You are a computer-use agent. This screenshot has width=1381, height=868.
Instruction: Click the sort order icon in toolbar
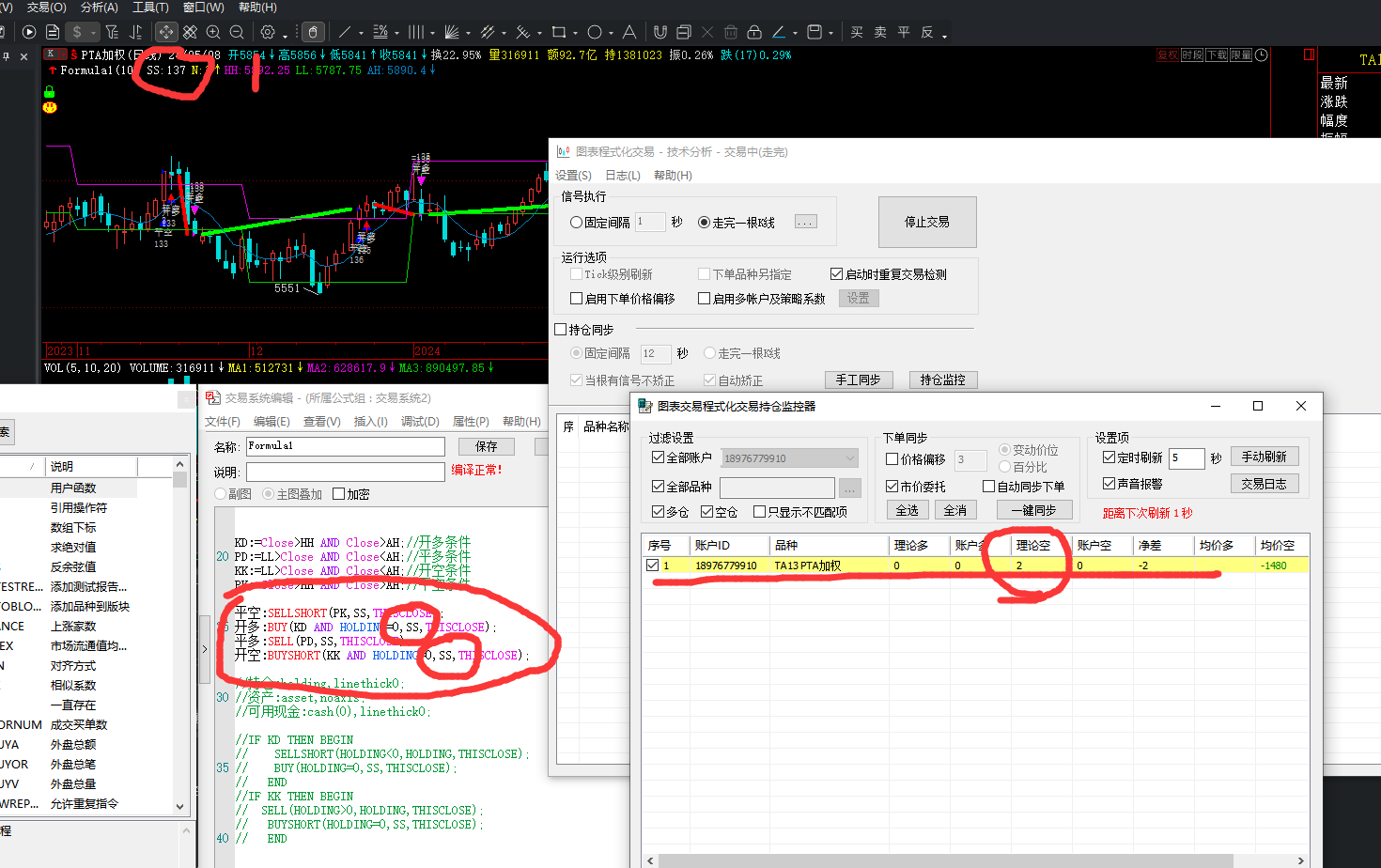(136, 32)
